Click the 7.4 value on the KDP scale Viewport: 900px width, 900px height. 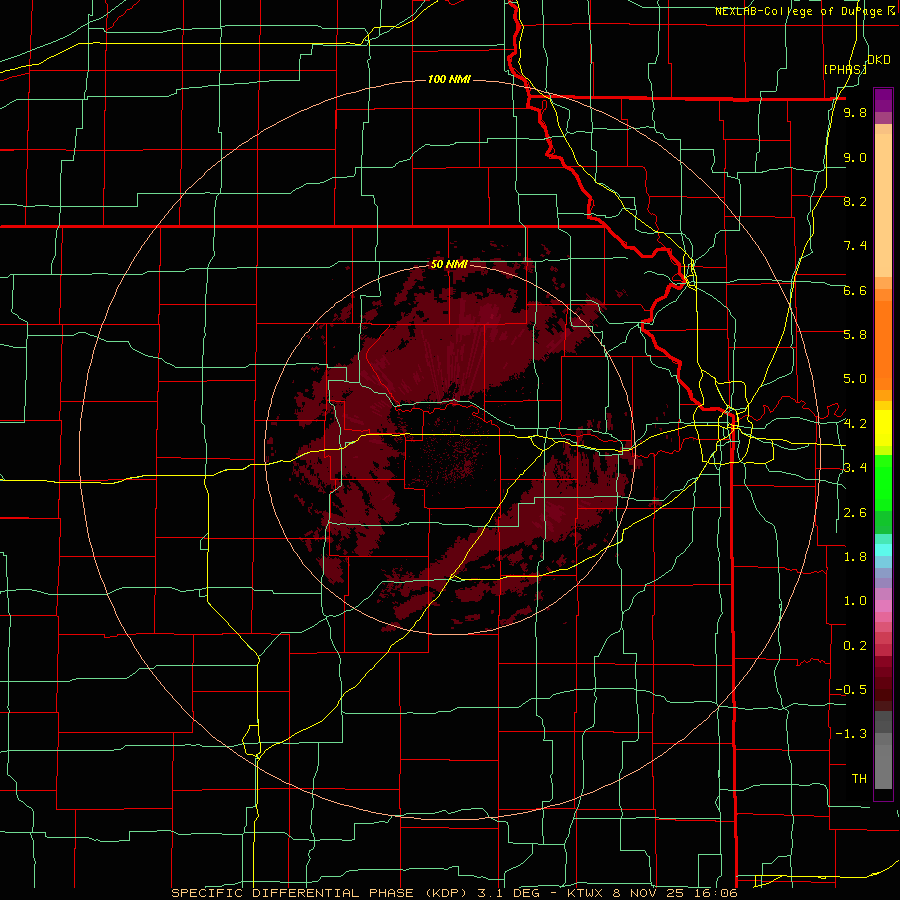tap(855, 246)
